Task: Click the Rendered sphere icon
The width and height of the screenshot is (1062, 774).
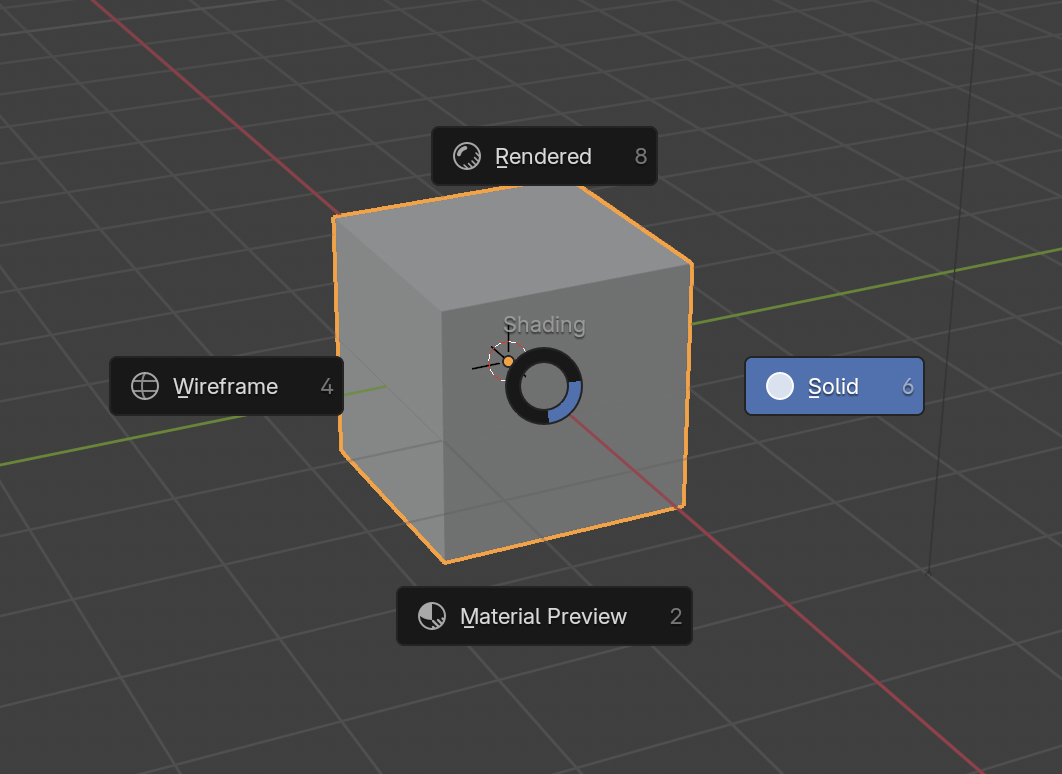Action: [467, 156]
